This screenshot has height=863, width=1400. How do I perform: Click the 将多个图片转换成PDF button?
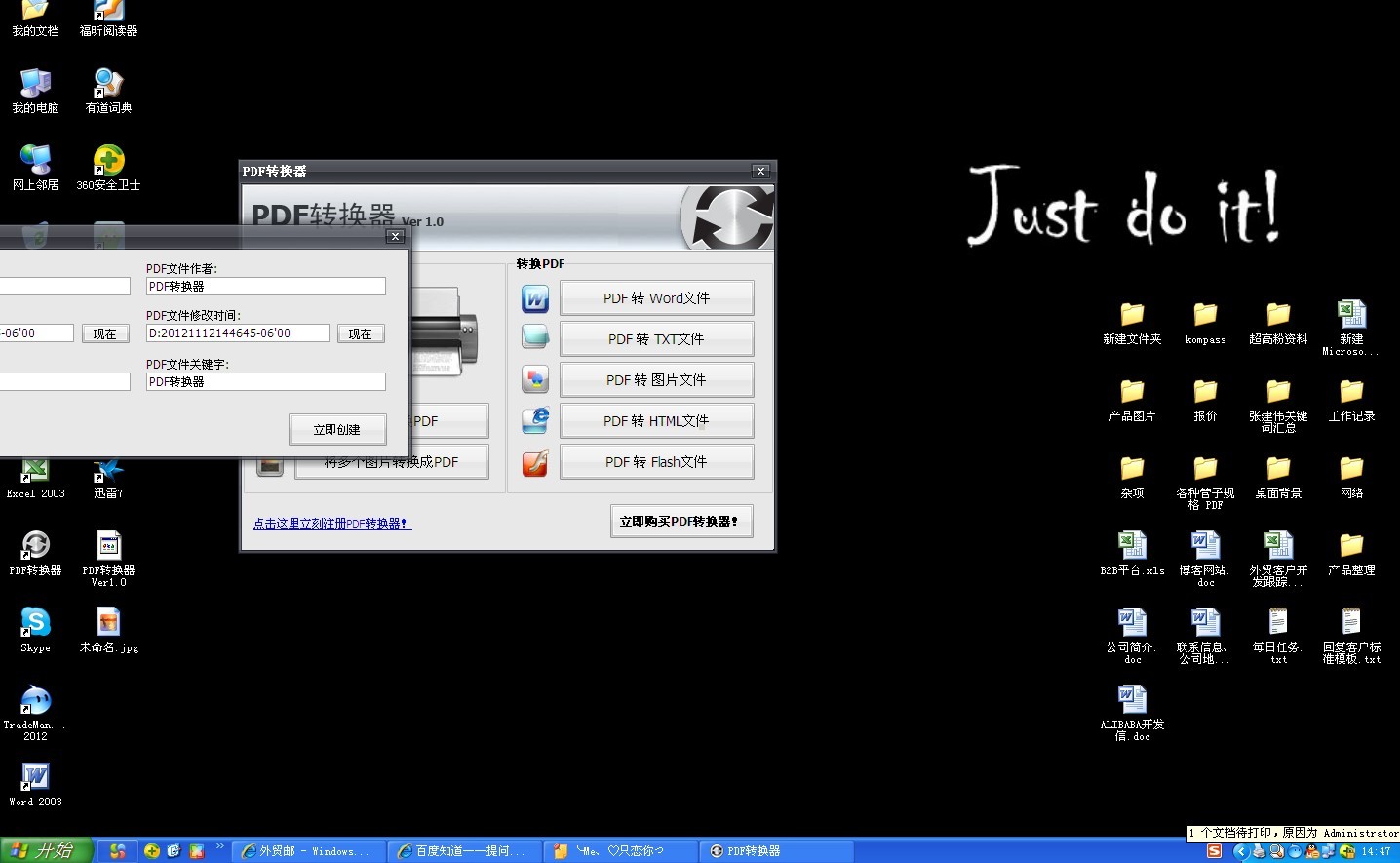(x=391, y=462)
